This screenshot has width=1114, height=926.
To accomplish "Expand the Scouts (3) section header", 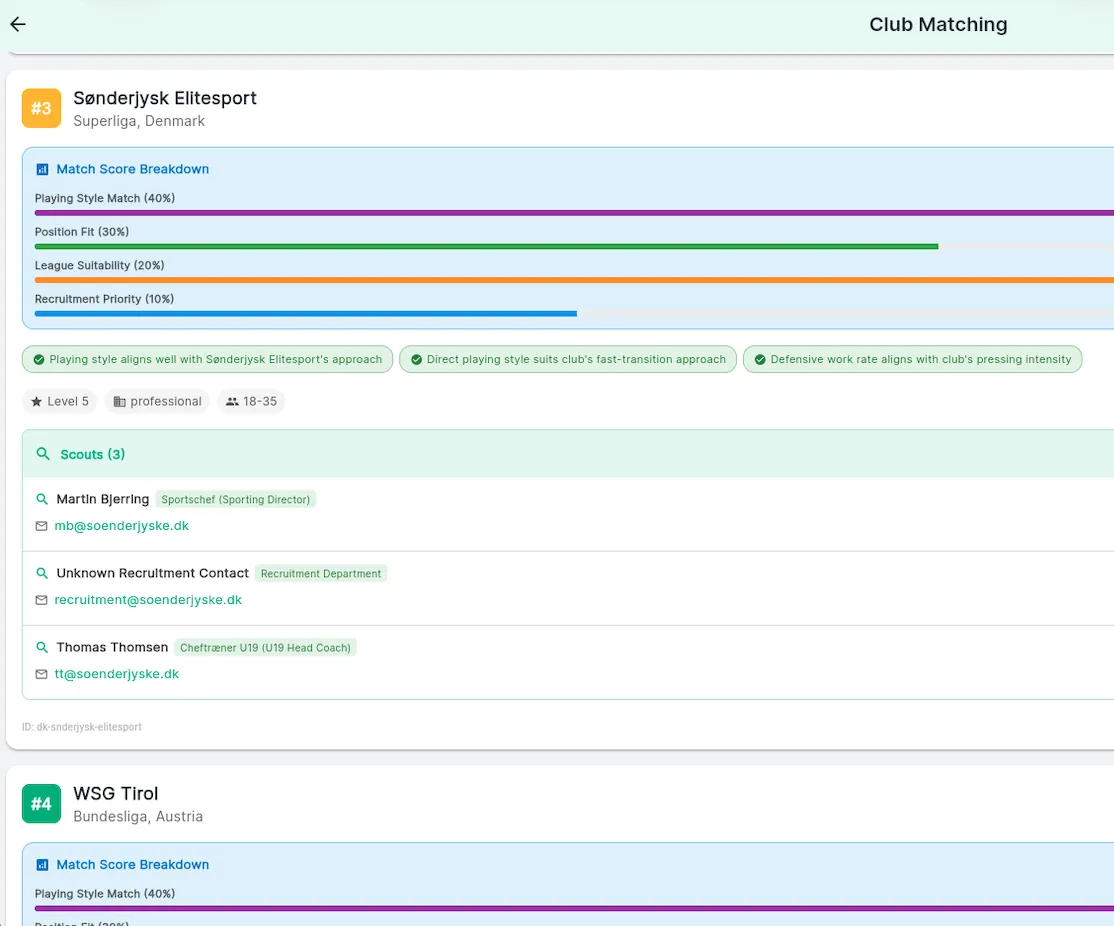I will tap(92, 454).
